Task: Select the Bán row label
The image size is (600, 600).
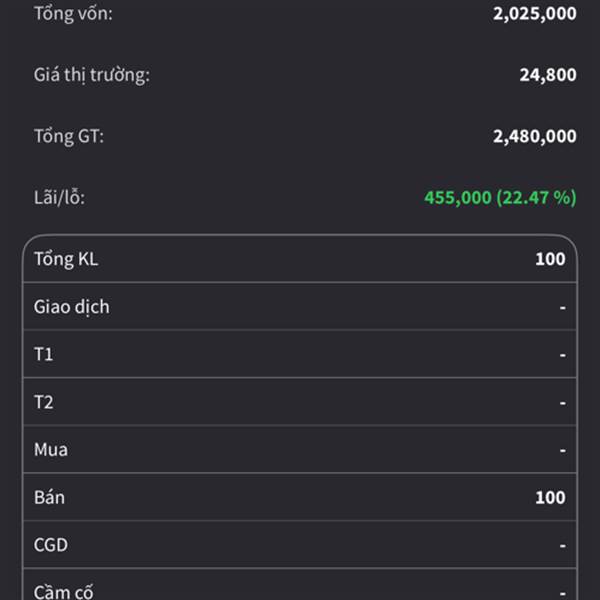Action: [x=49, y=497]
